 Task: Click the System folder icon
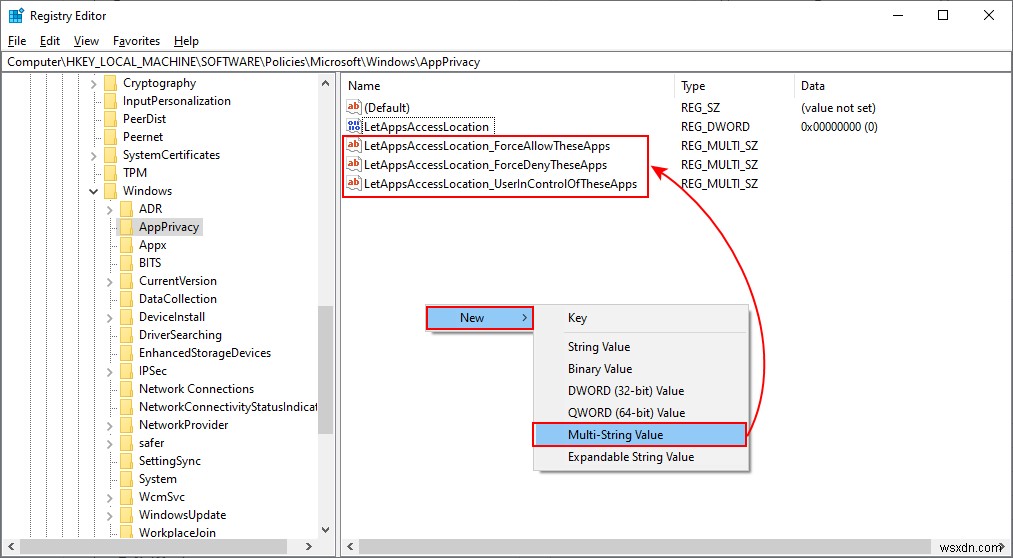[127, 479]
